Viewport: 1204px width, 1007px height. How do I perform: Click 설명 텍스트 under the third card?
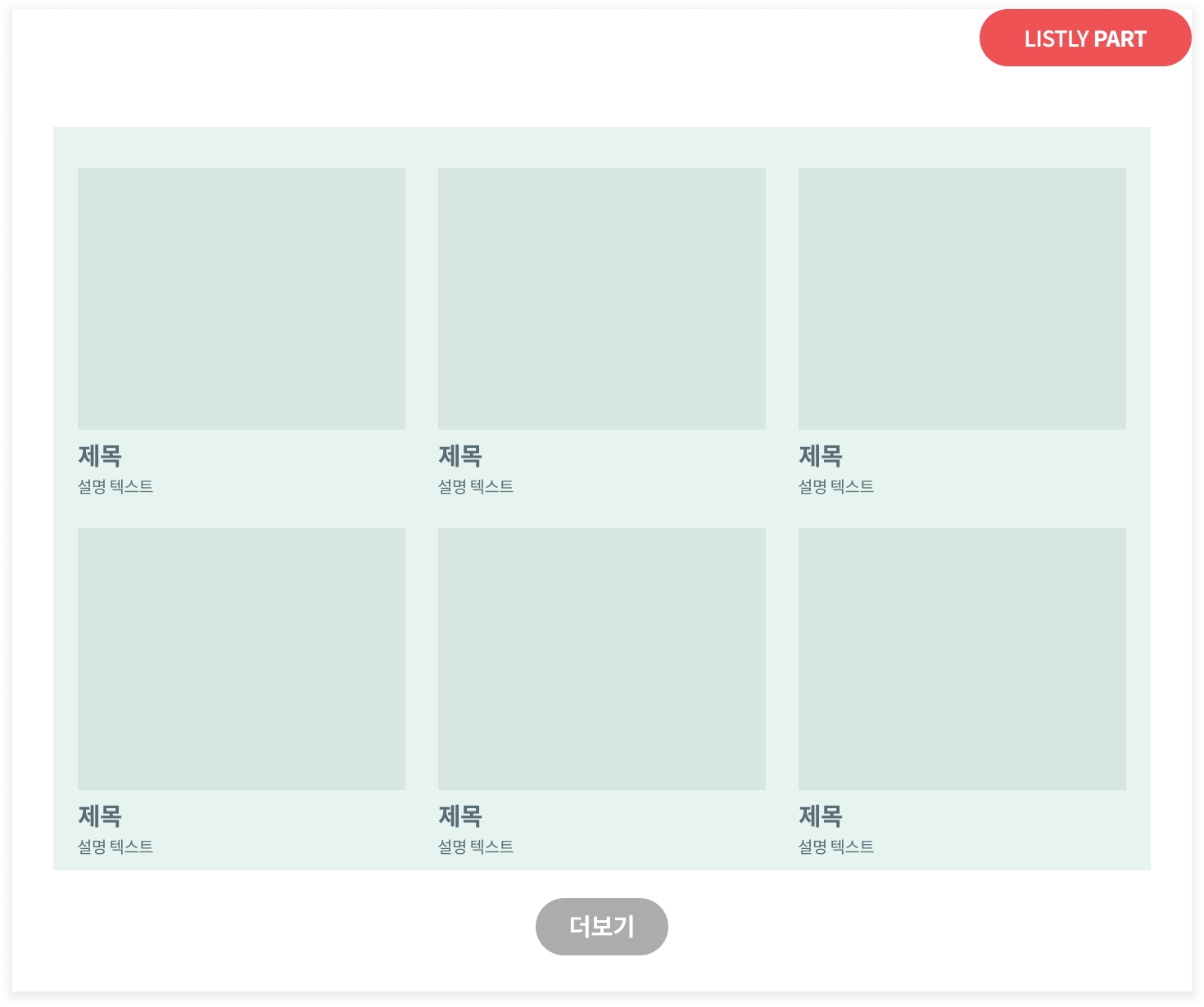tap(836, 486)
